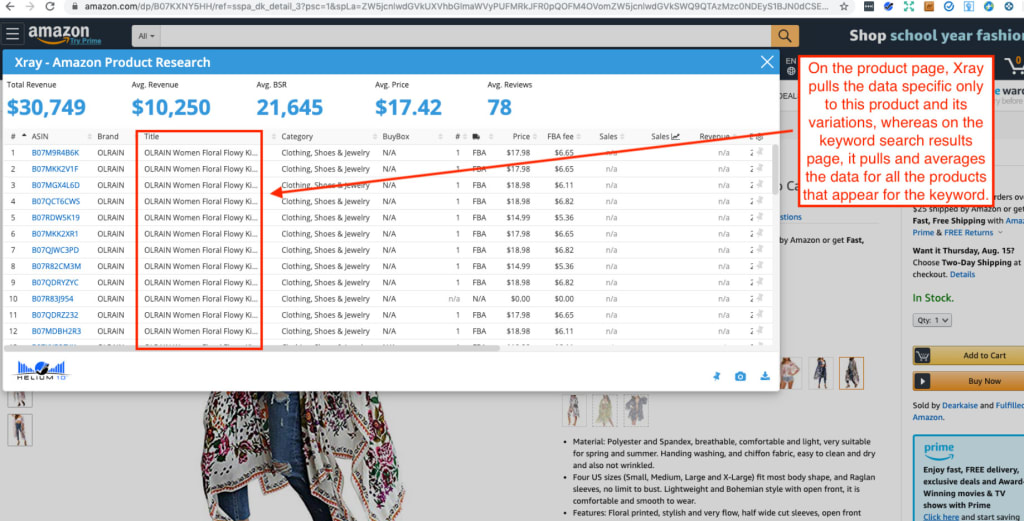Open the All departments search dropdown

[x=146, y=36]
